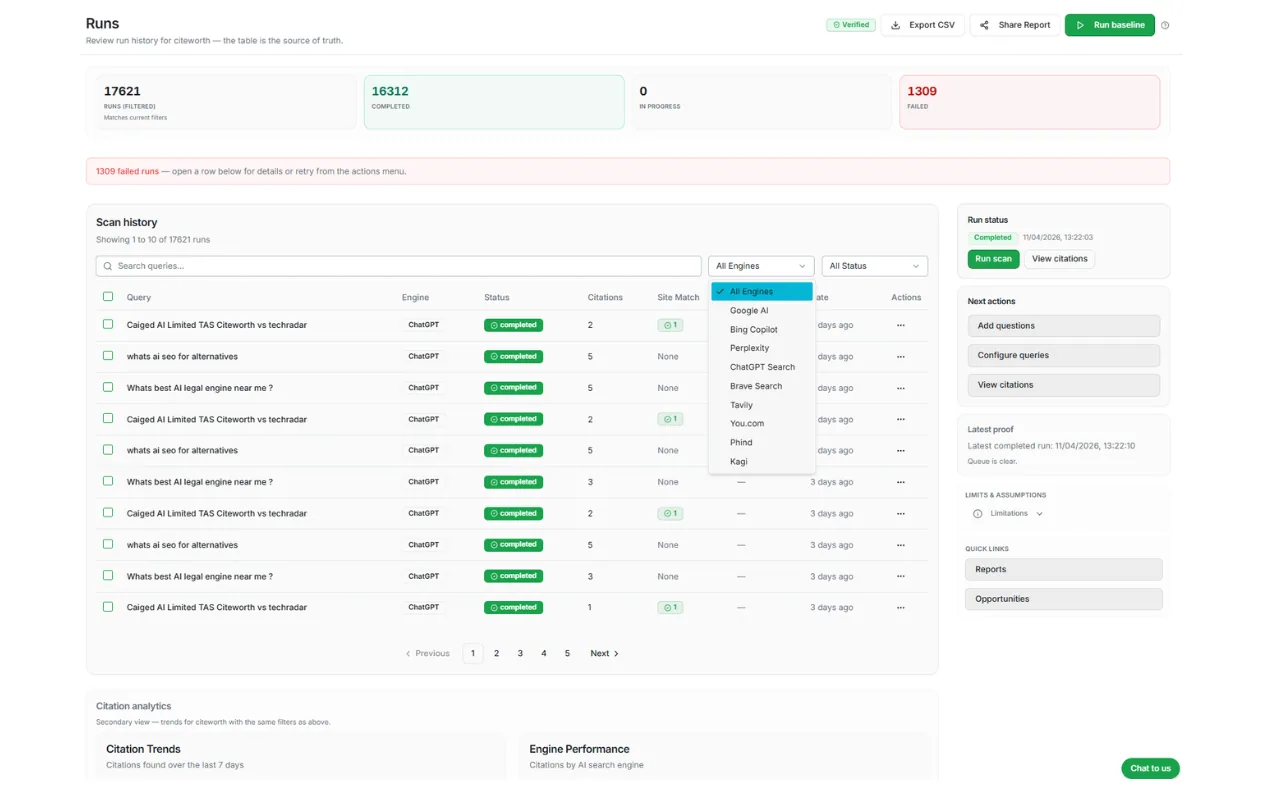The image size is (1280, 800).
Task: Check the first 'whats ai seo for alternatives' checkbox
Action: (x=108, y=356)
